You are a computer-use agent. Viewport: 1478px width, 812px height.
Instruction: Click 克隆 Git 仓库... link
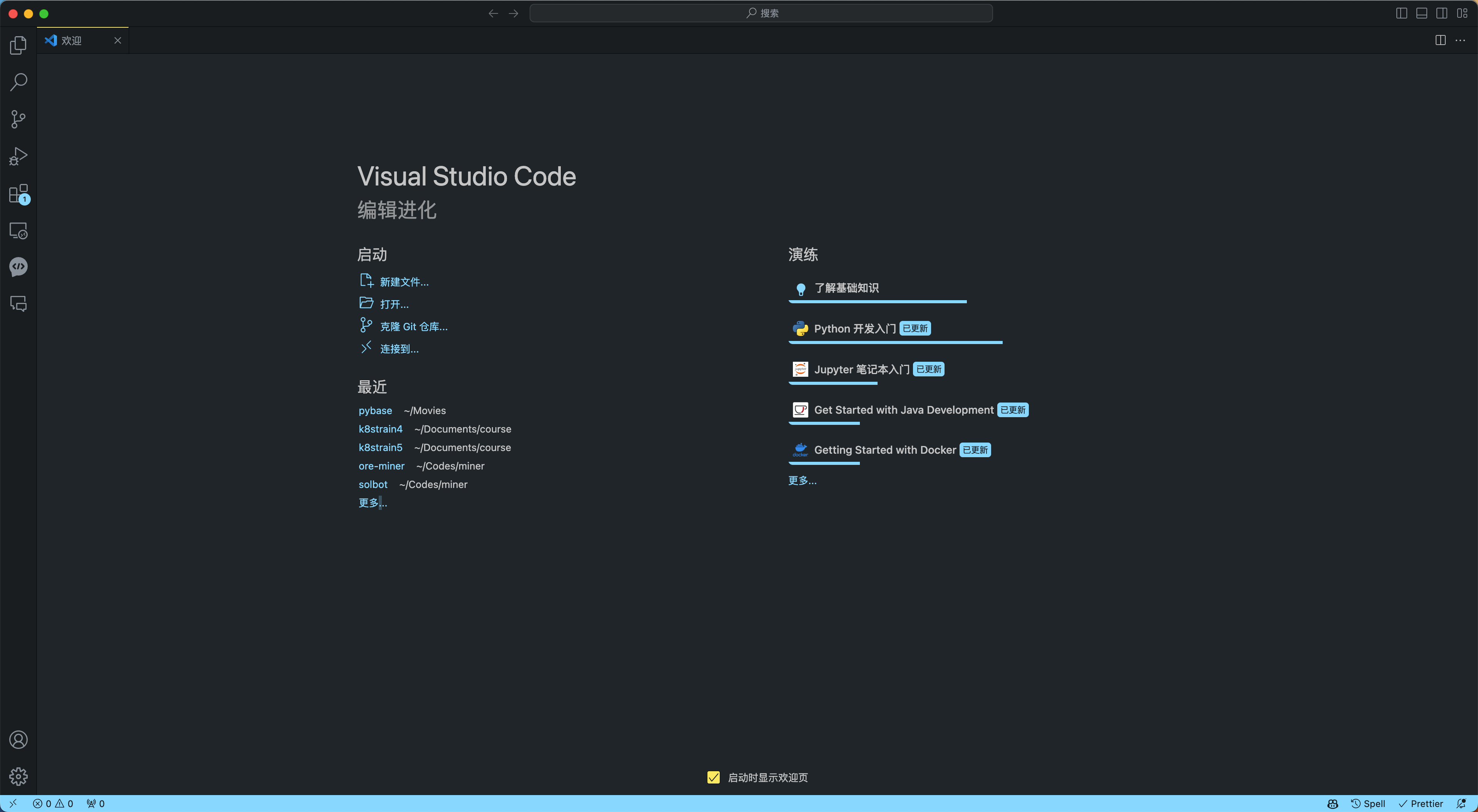point(414,326)
